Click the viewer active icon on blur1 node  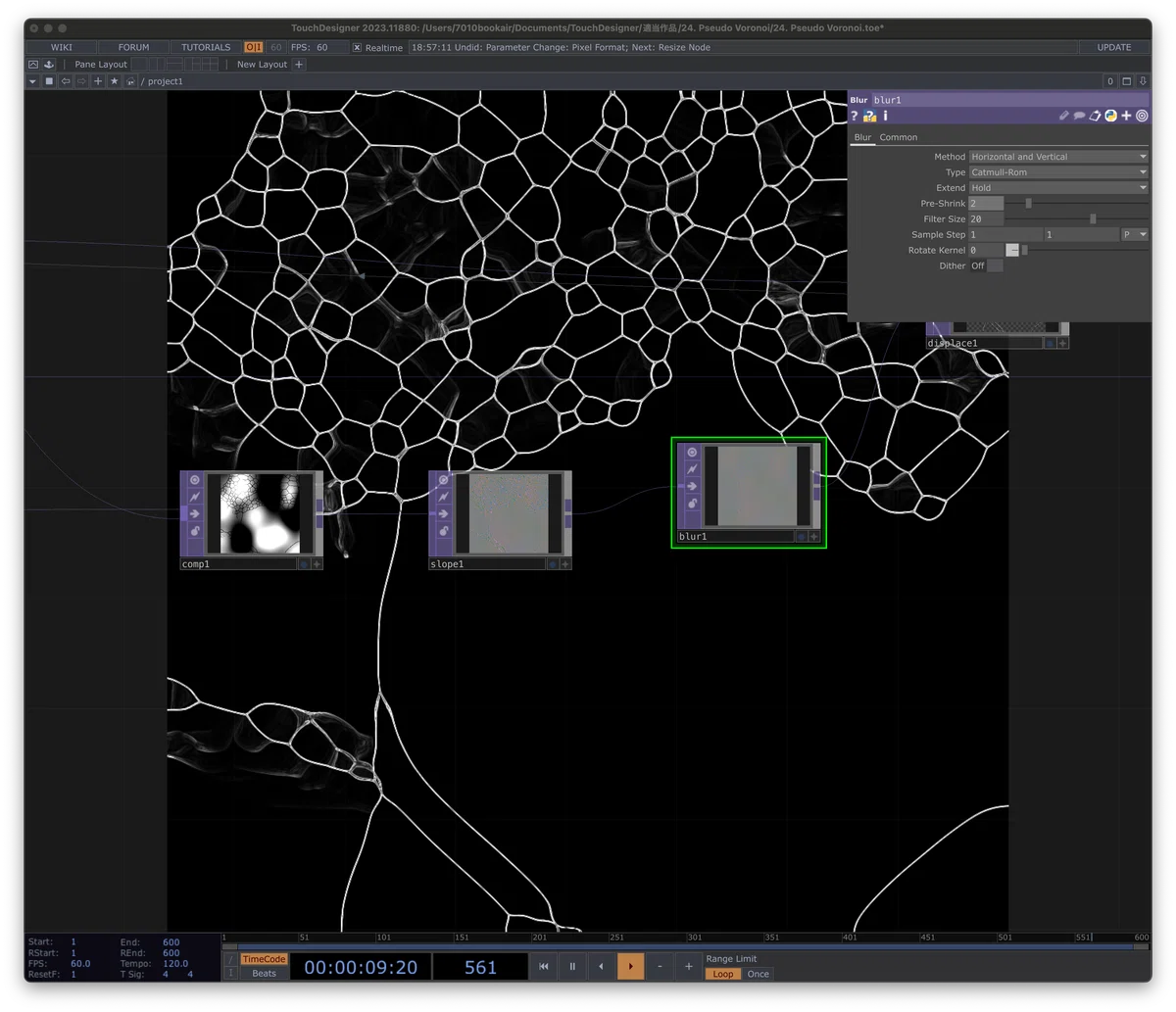pos(692,452)
